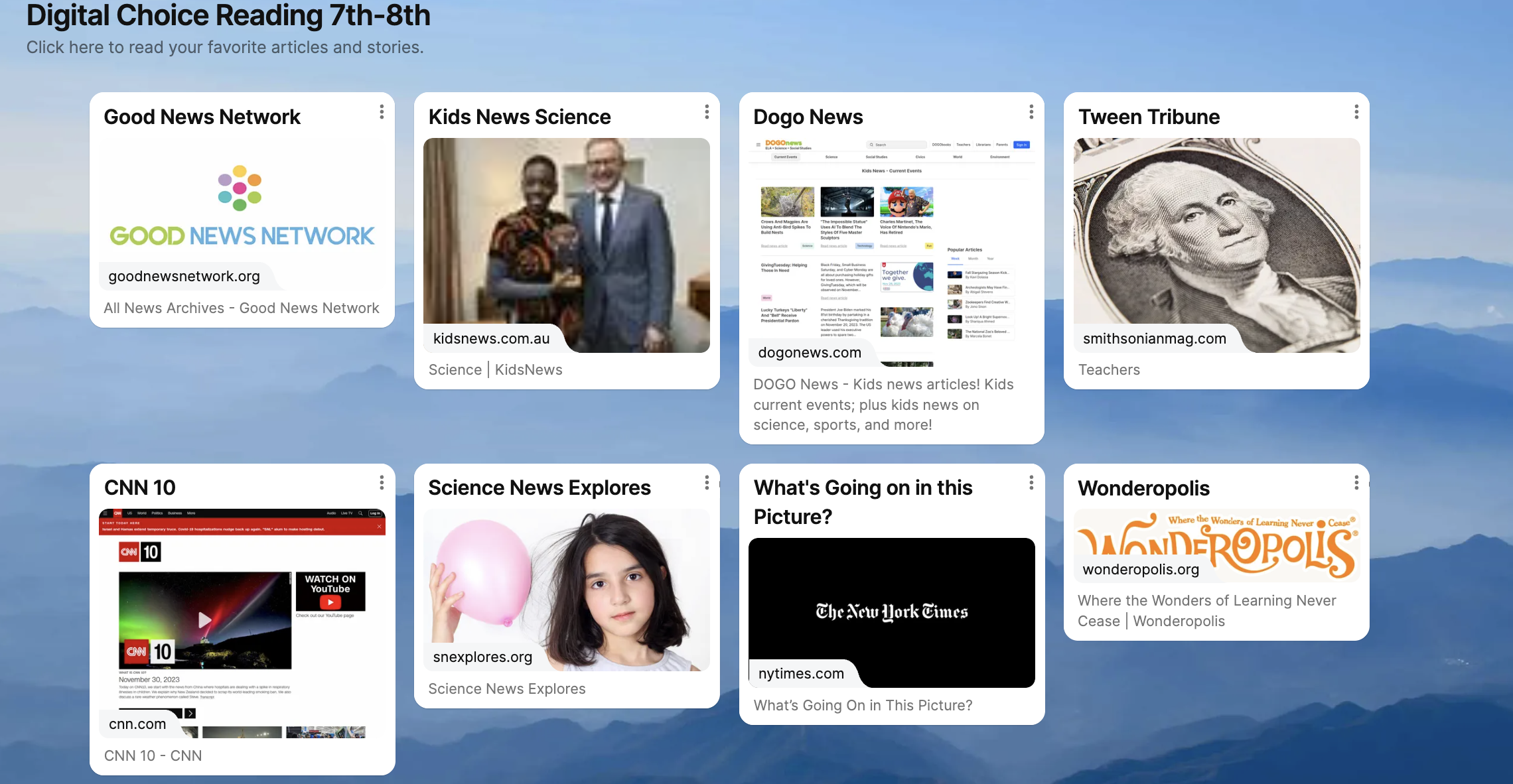Click the smithsonianmag.com link label

point(1154,338)
